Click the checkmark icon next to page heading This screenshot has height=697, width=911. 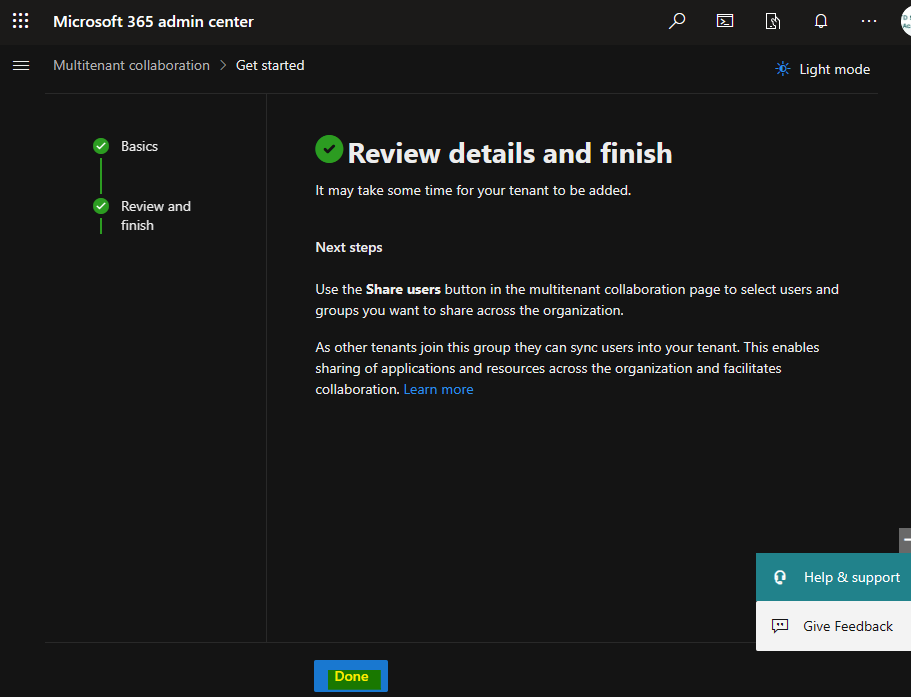(x=329, y=149)
